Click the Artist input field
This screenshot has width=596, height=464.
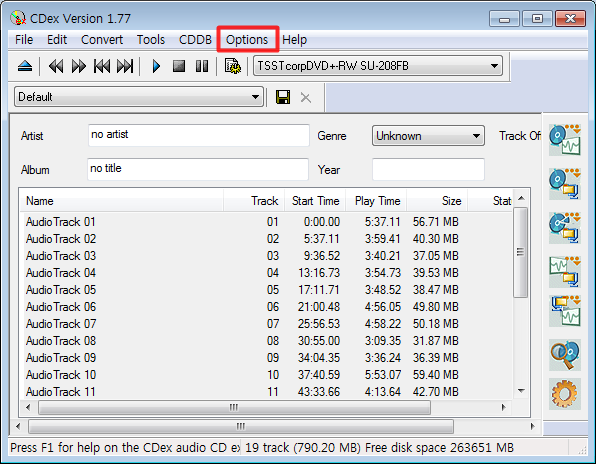198,135
